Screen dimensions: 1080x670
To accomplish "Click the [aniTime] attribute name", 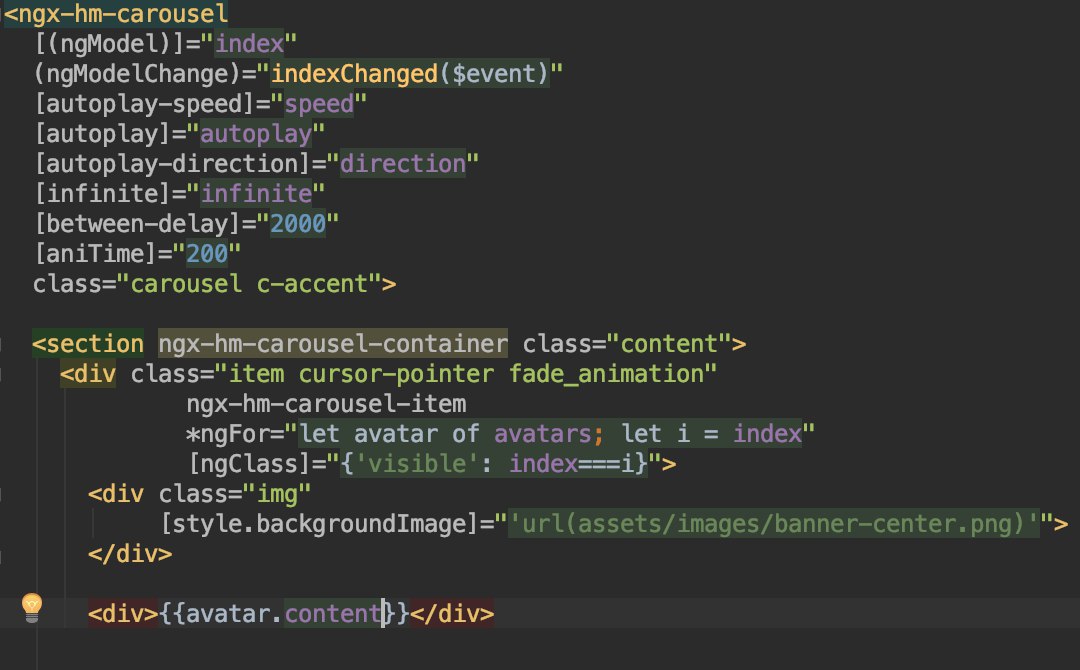I will 95,253.
